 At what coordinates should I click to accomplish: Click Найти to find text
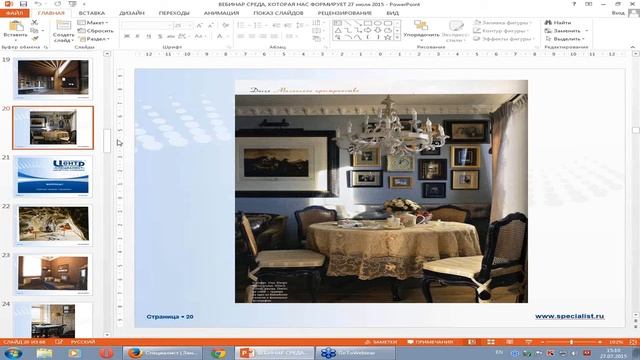coord(558,22)
